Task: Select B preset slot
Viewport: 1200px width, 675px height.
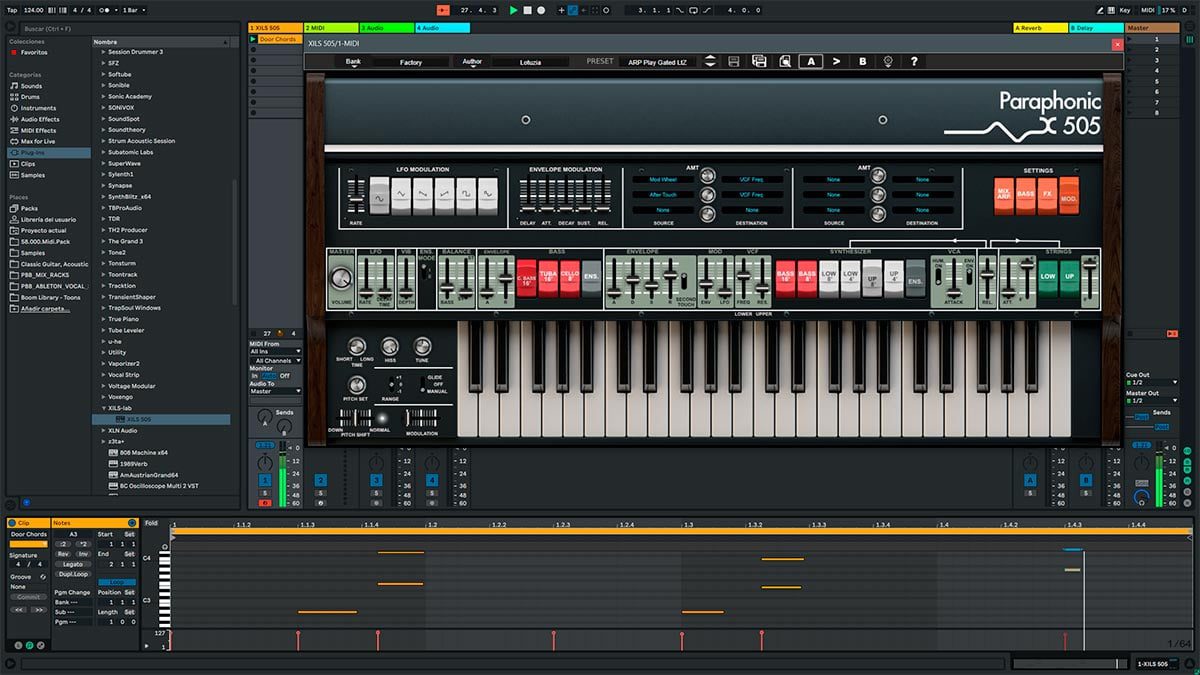Action: [863, 61]
